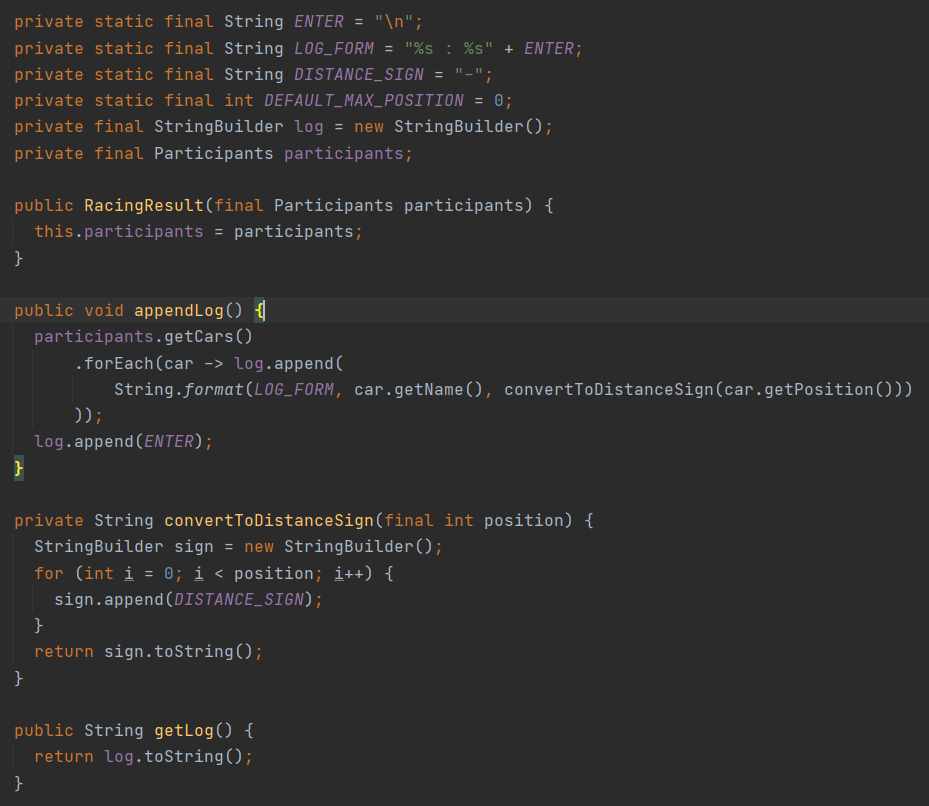Click the convertToDistanceSign method declaration name
929x806 pixels.
[x=269, y=520]
